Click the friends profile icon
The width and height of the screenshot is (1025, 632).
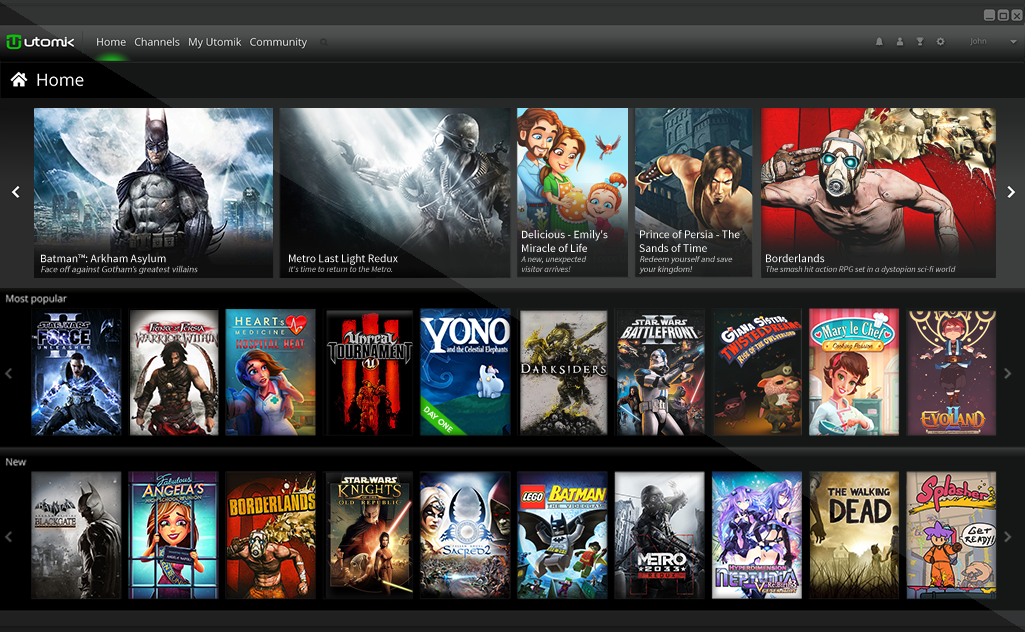tap(900, 42)
